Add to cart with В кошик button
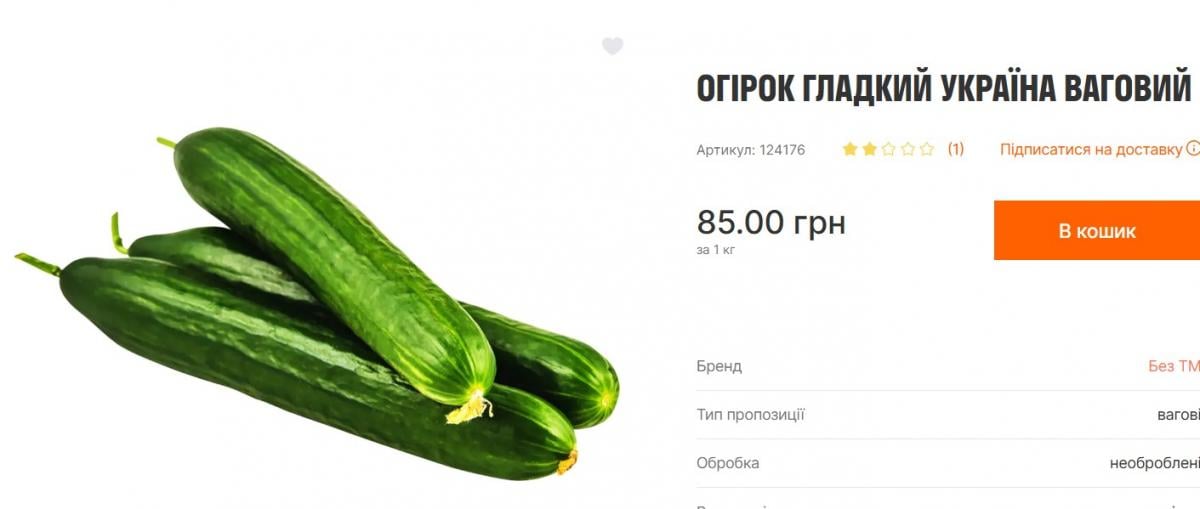This screenshot has width=1200, height=509. pyautogui.click(x=1097, y=230)
